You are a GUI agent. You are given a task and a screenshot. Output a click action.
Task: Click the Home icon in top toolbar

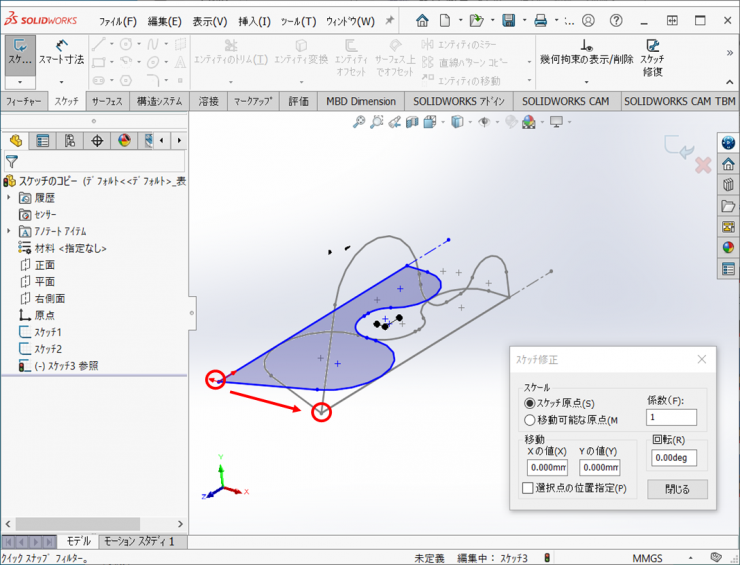[423, 20]
